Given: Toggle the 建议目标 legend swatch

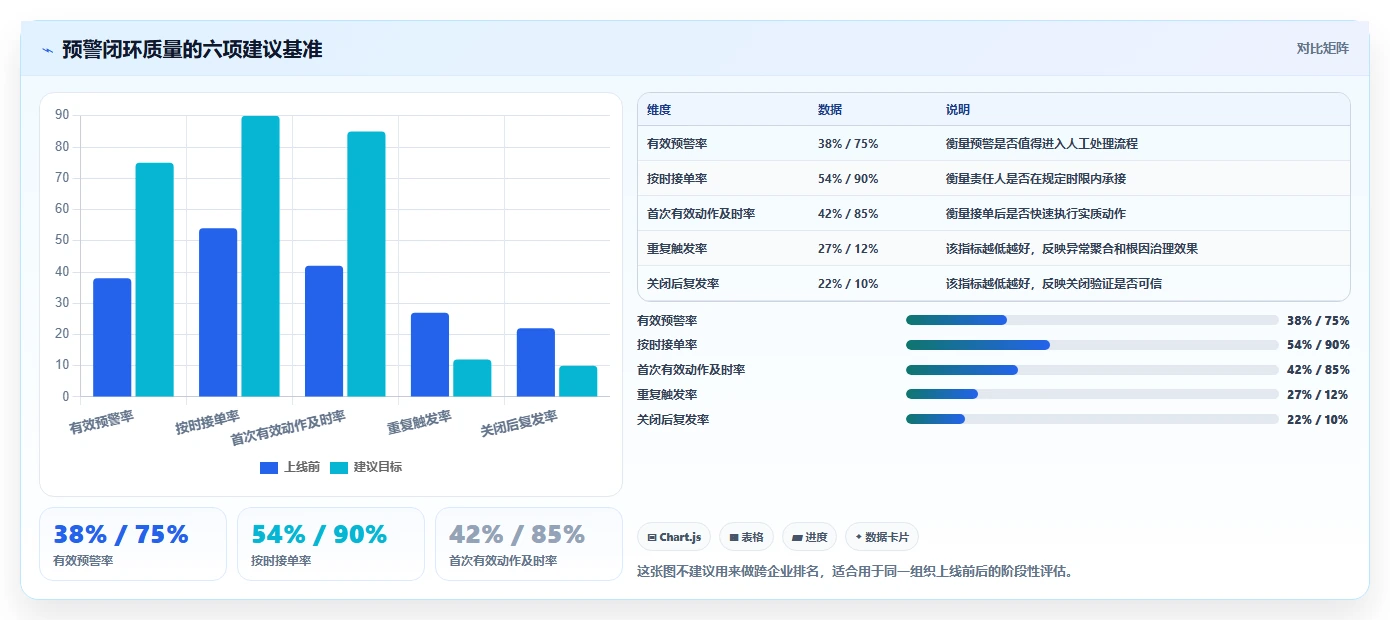Looking at the screenshot, I should (339, 467).
